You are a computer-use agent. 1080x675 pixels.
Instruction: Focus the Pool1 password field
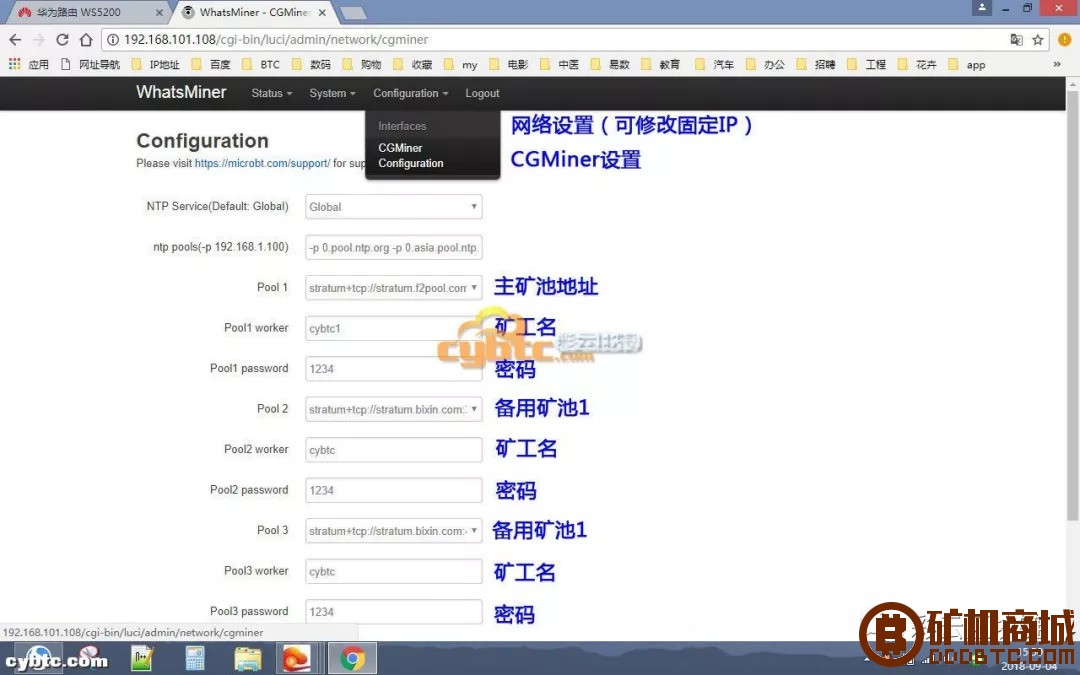[393, 368]
